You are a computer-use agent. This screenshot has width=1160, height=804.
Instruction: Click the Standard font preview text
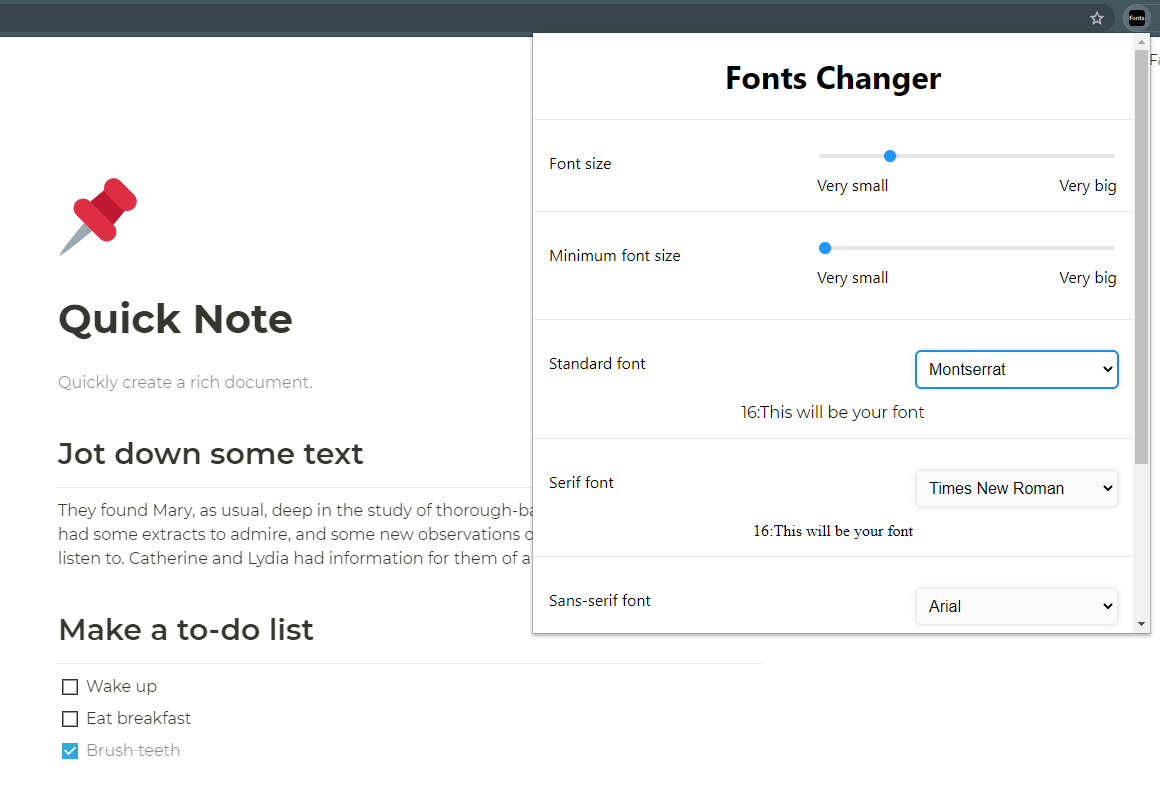coord(833,412)
